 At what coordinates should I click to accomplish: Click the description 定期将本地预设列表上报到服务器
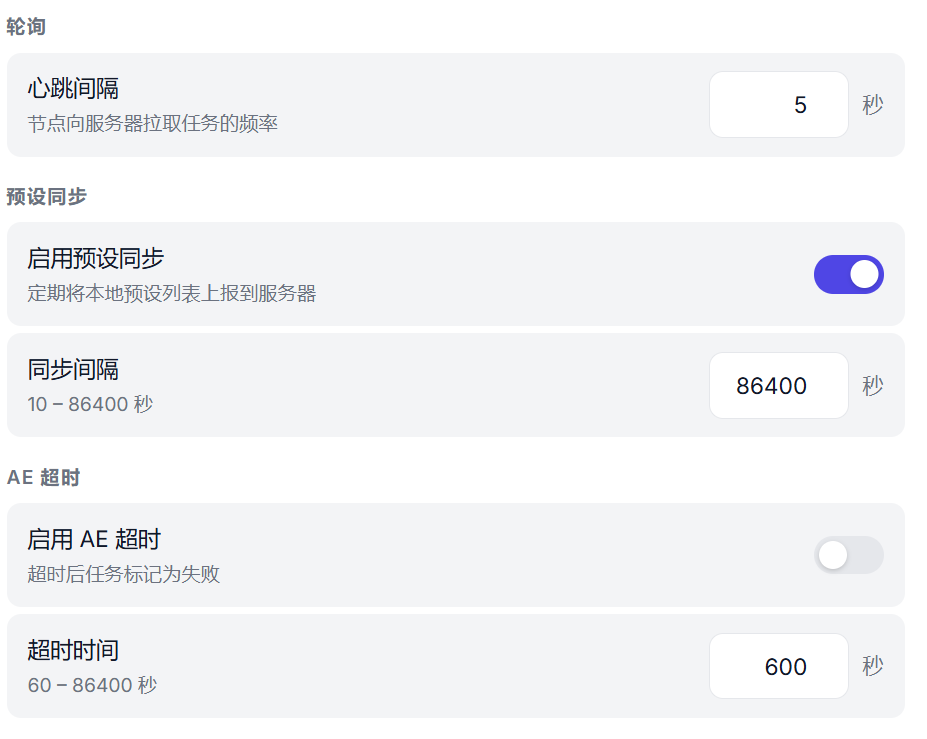[x=171, y=294]
